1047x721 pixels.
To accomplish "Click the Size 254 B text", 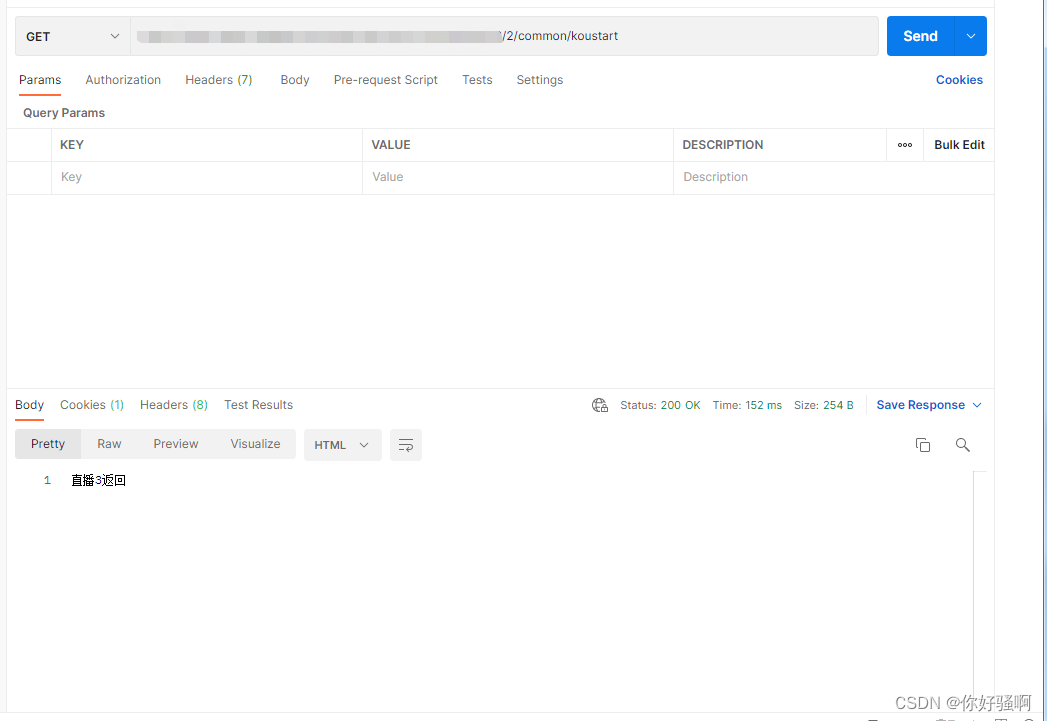I will coord(823,405).
